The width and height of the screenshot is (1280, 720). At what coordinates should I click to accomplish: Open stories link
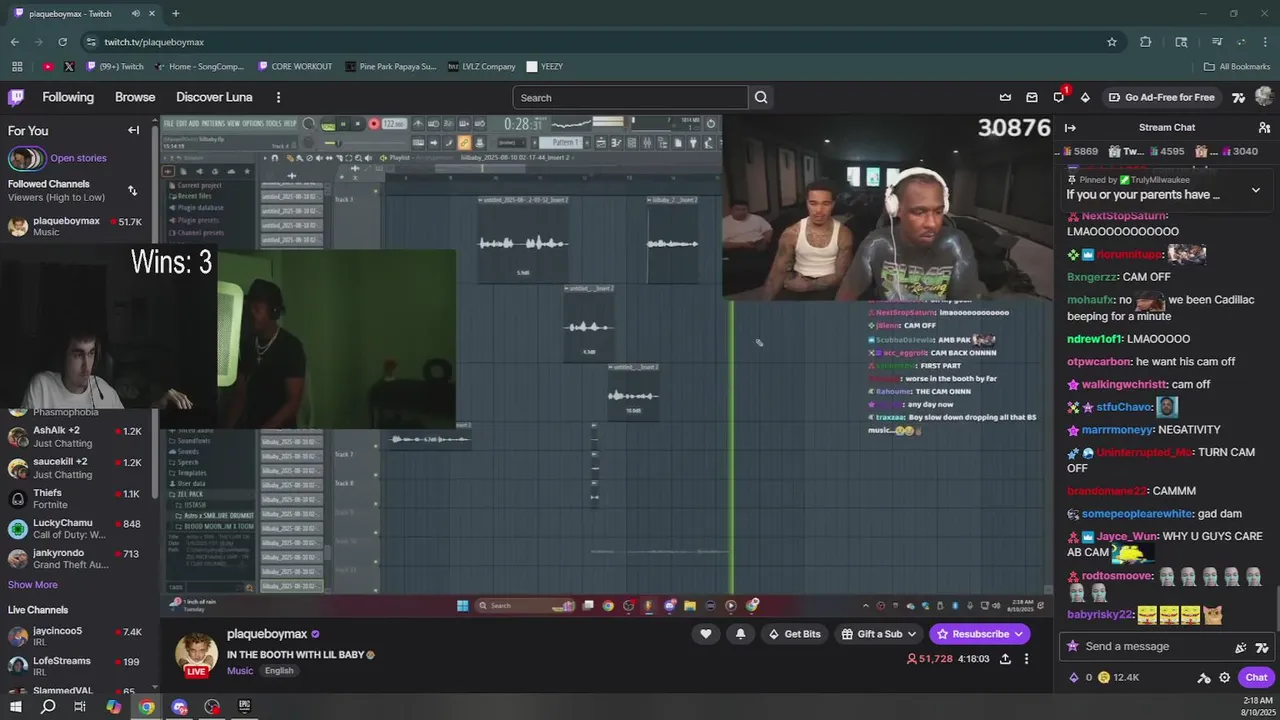(x=78, y=158)
